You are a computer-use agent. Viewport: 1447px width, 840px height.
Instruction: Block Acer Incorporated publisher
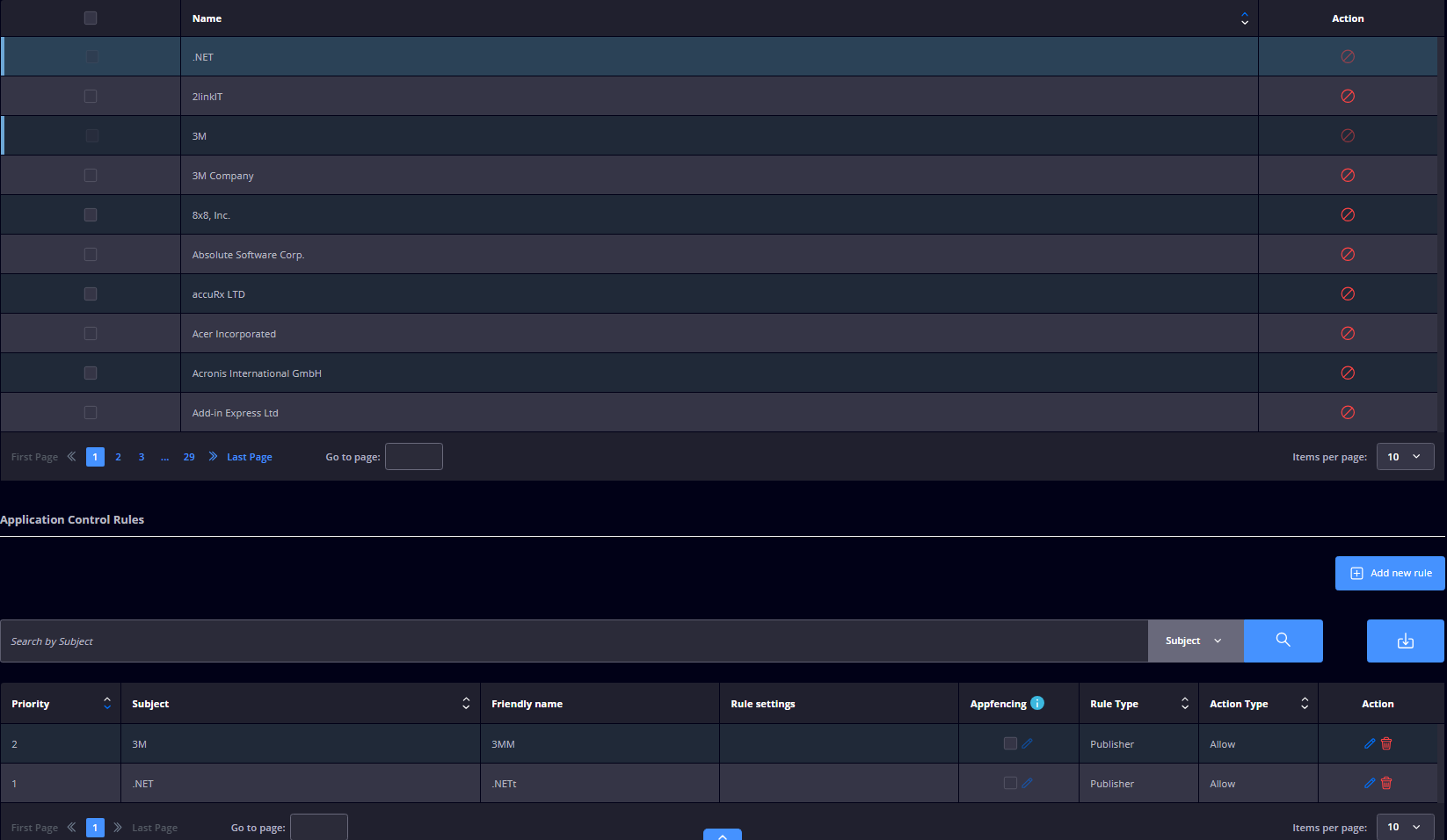[1348, 333]
